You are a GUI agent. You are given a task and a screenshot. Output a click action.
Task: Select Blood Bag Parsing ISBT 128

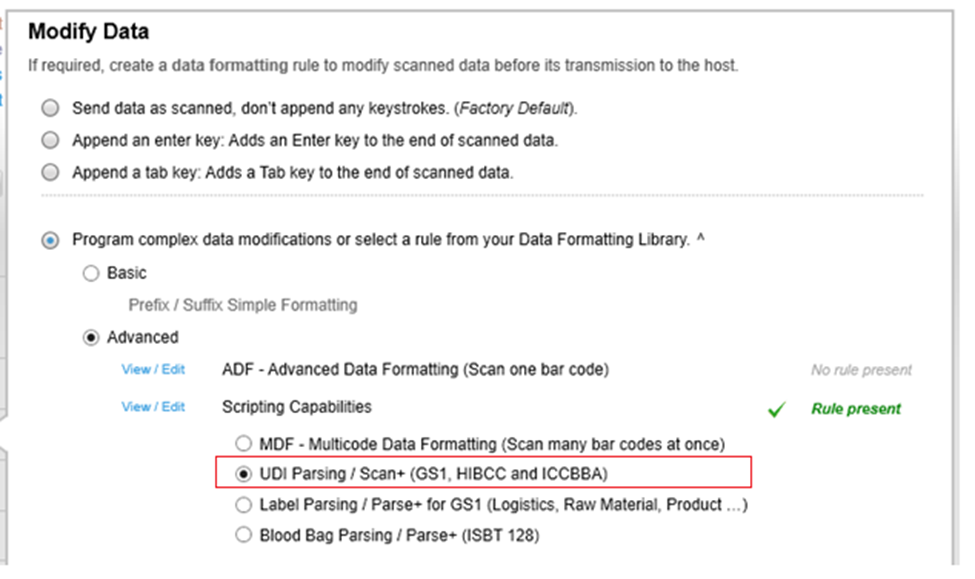point(243,535)
